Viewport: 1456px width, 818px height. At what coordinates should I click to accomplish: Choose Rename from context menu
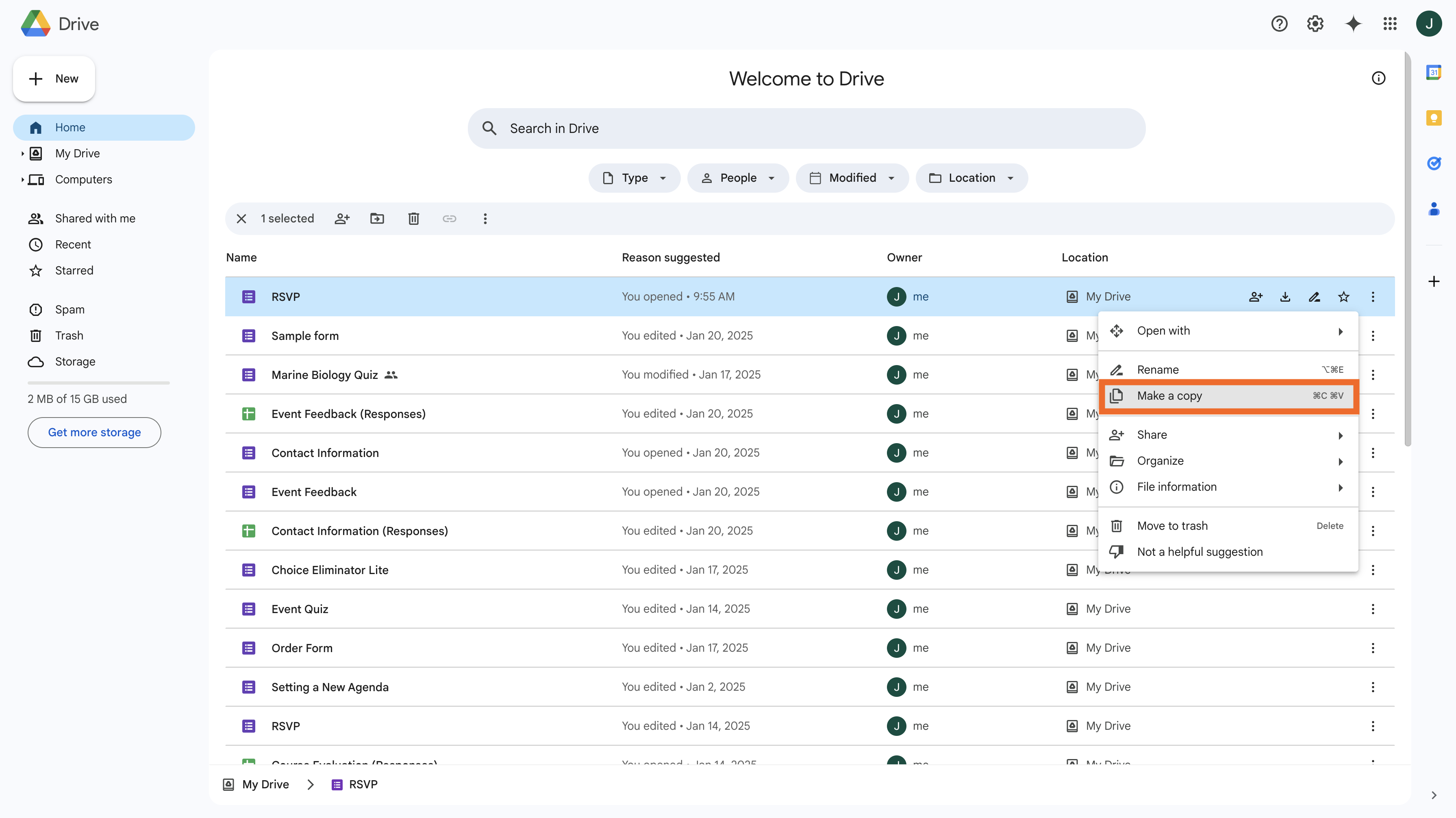coord(1228,370)
